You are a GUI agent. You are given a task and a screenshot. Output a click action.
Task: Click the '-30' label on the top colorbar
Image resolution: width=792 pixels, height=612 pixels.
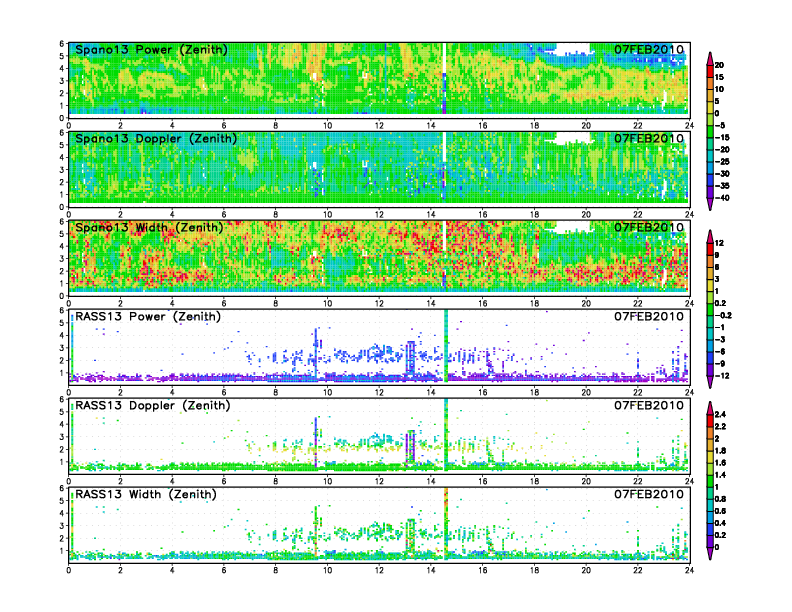[722, 174]
